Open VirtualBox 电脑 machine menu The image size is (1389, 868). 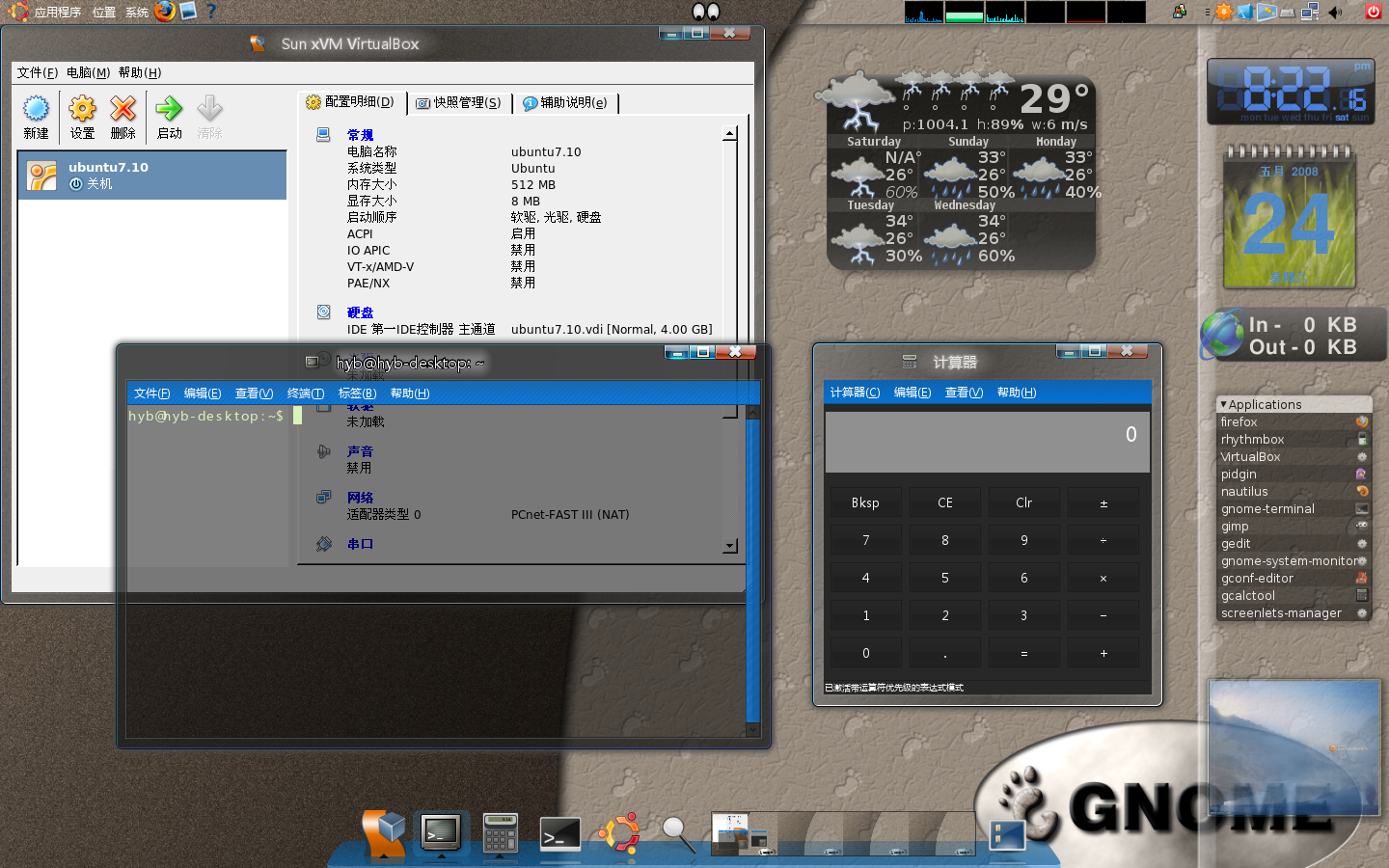(88, 72)
